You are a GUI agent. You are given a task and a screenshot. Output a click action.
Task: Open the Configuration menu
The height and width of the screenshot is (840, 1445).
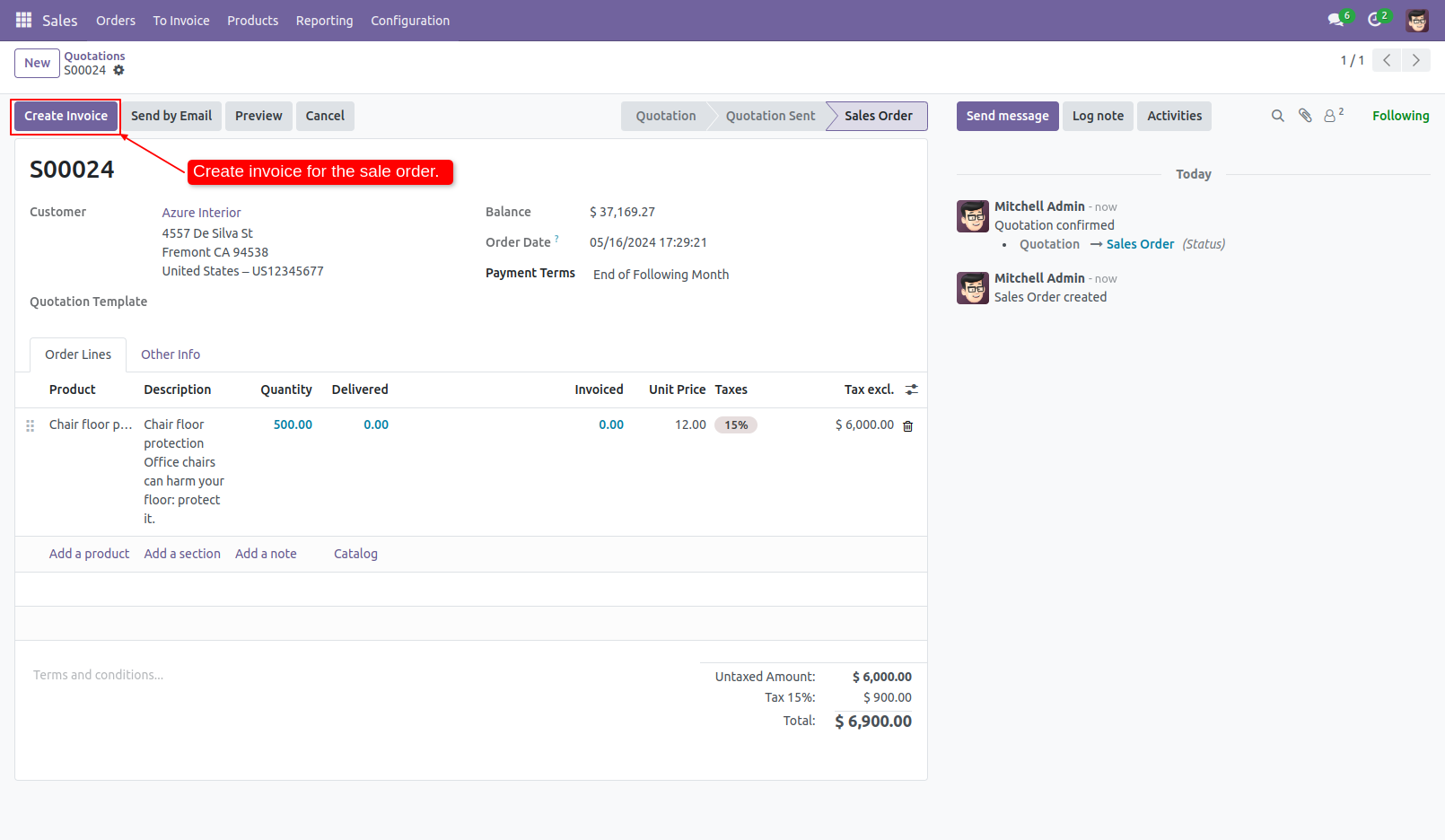(x=409, y=20)
